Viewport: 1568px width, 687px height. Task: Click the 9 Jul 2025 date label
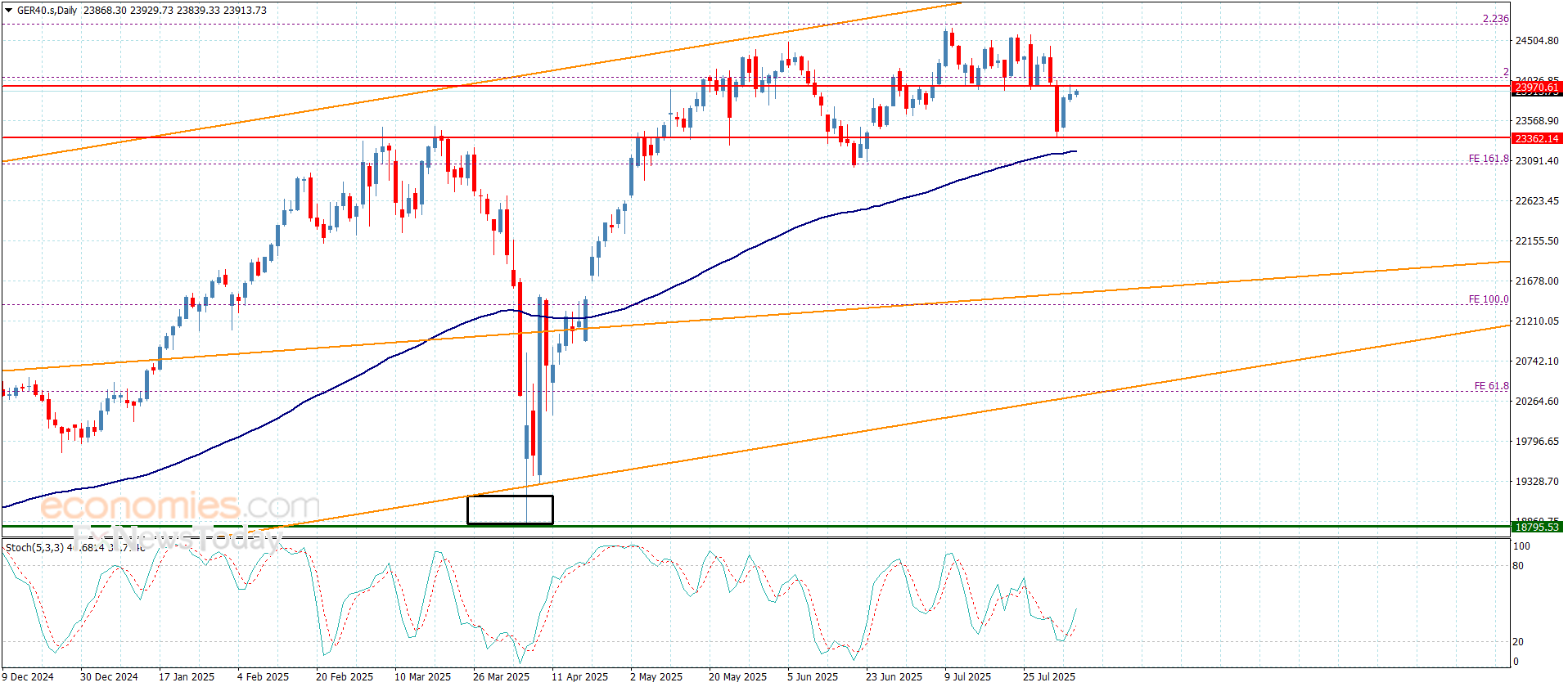click(x=967, y=676)
